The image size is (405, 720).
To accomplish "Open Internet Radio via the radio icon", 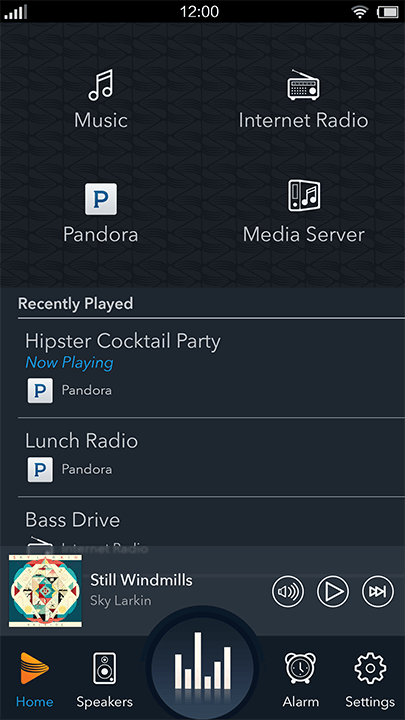I will tap(303, 85).
